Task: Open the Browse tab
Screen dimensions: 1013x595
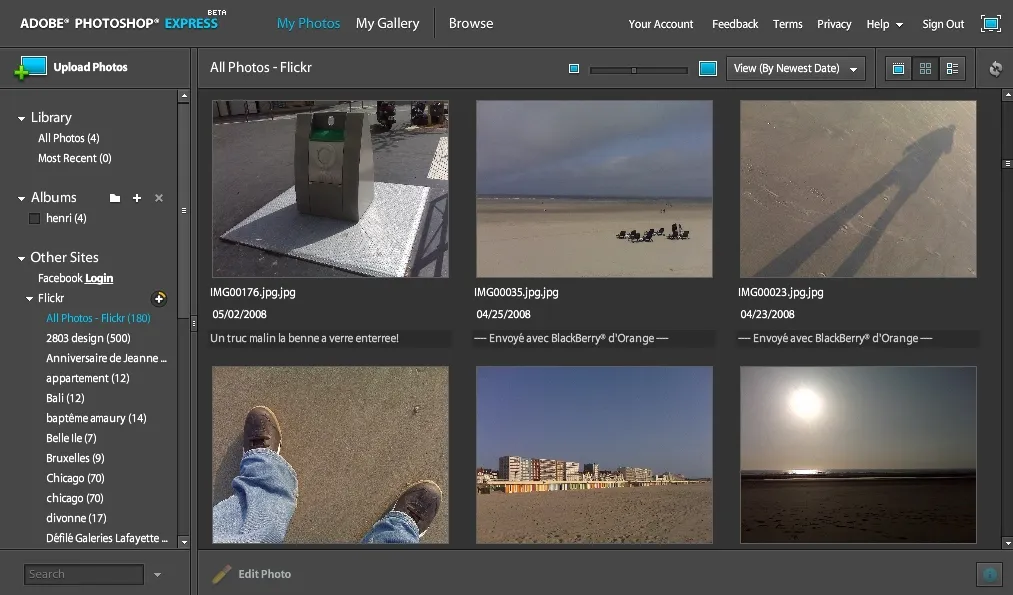Action: coord(471,23)
